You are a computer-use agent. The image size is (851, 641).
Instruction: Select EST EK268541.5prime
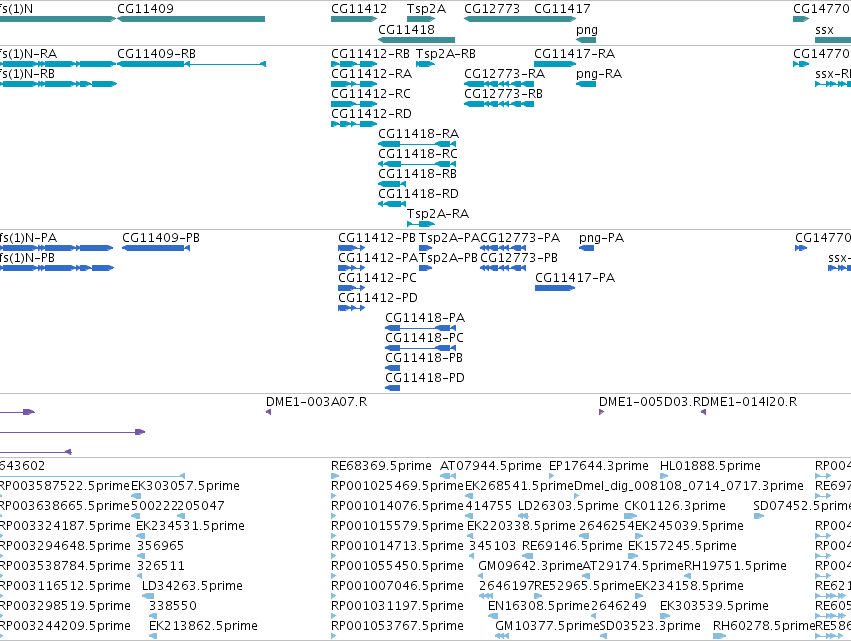(x=519, y=486)
